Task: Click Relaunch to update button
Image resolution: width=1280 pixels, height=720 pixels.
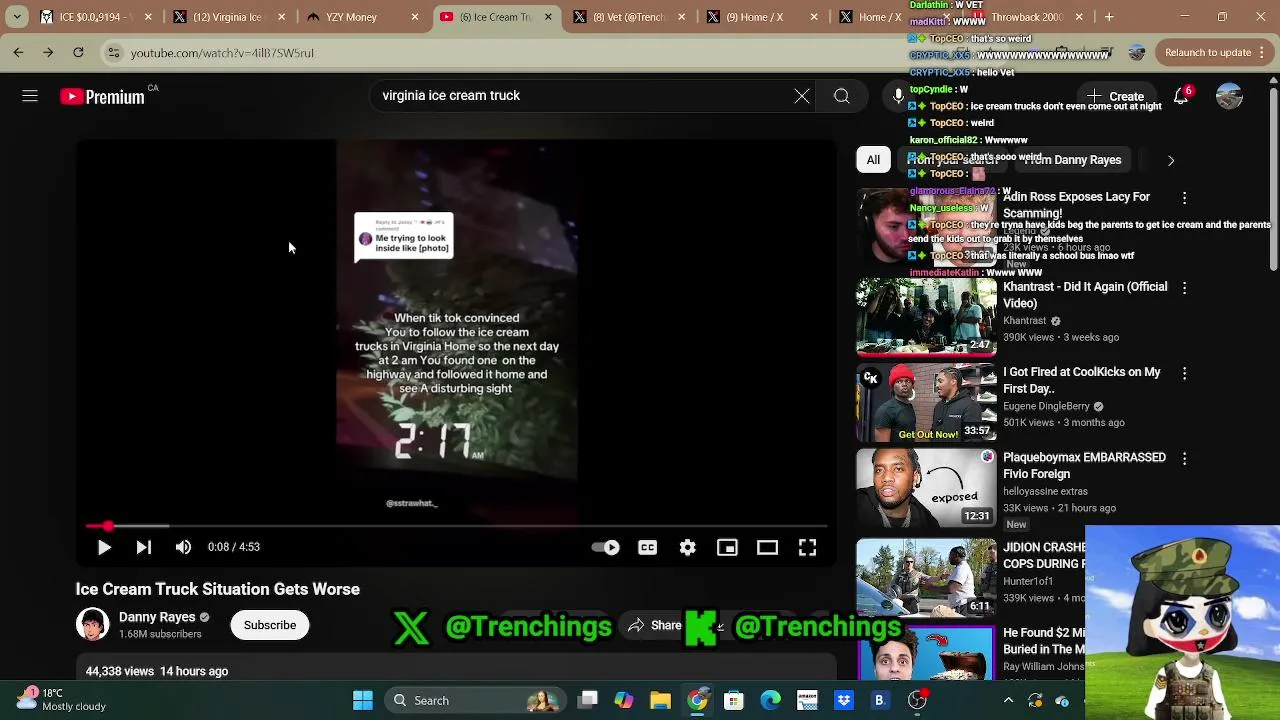Action: (x=1208, y=53)
